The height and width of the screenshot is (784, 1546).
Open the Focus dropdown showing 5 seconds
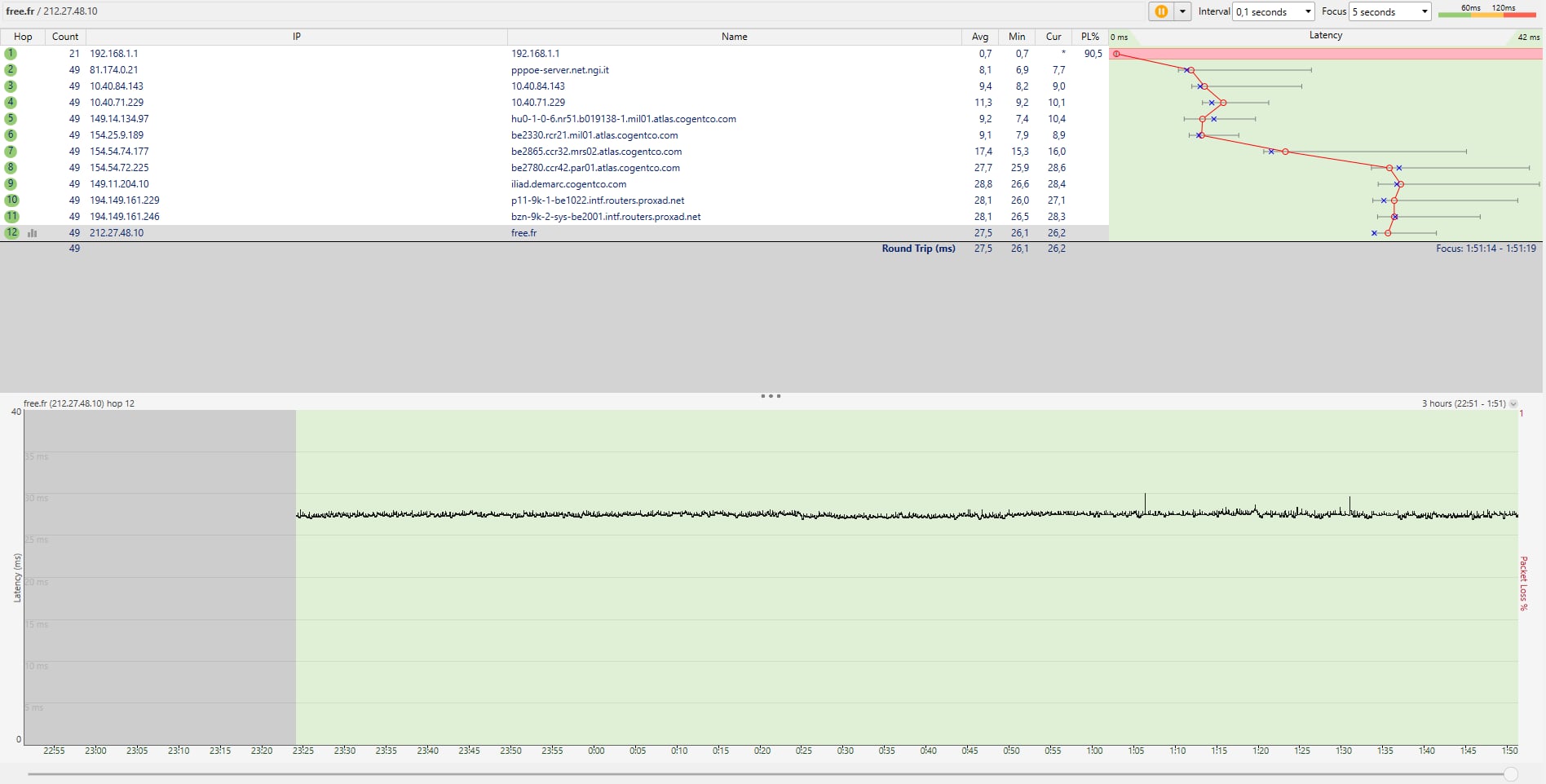pos(1390,11)
